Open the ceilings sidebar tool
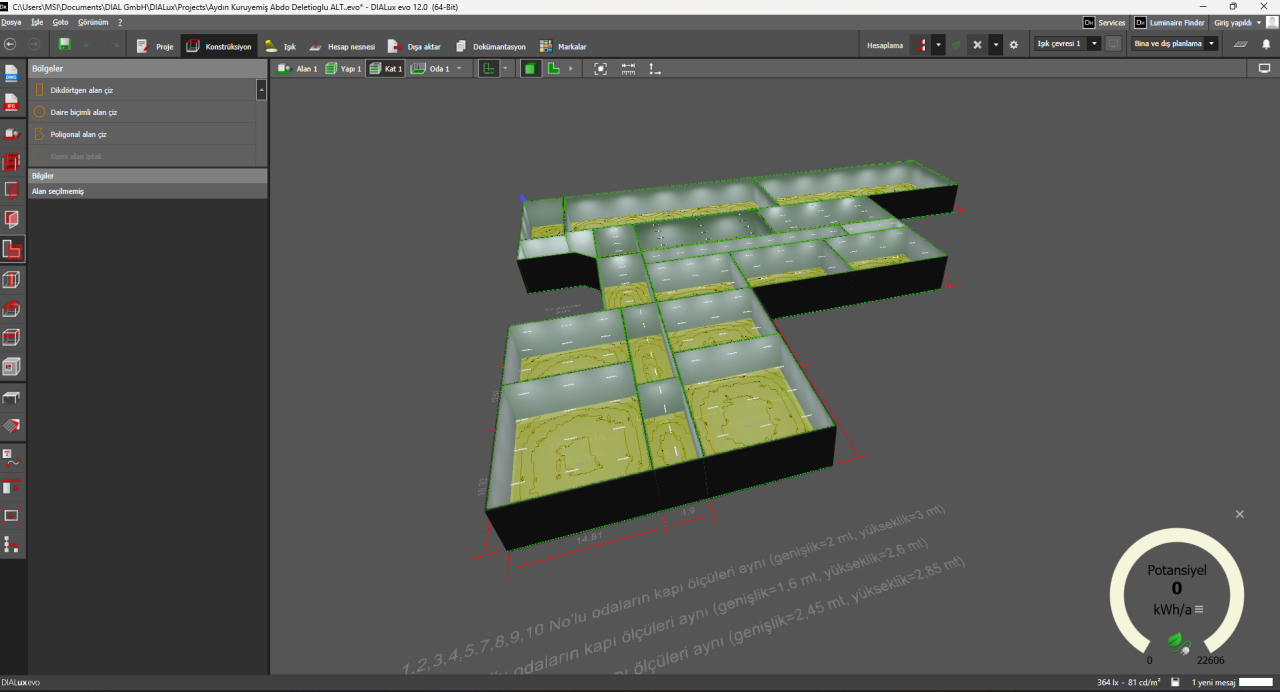Screen dimensions: 1280x692 pos(12,337)
